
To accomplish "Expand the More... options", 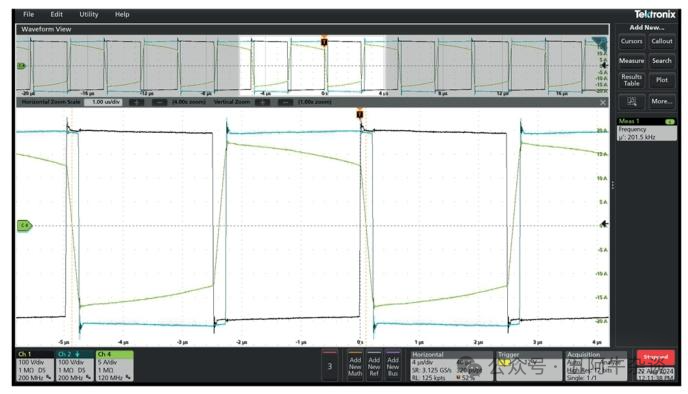I will click(662, 101).
